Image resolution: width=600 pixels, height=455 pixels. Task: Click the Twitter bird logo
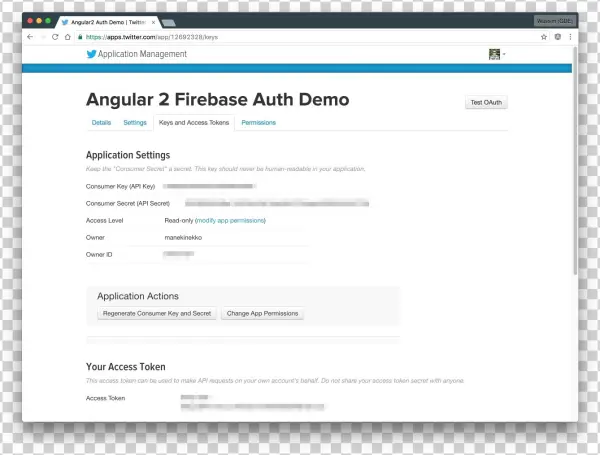91,54
